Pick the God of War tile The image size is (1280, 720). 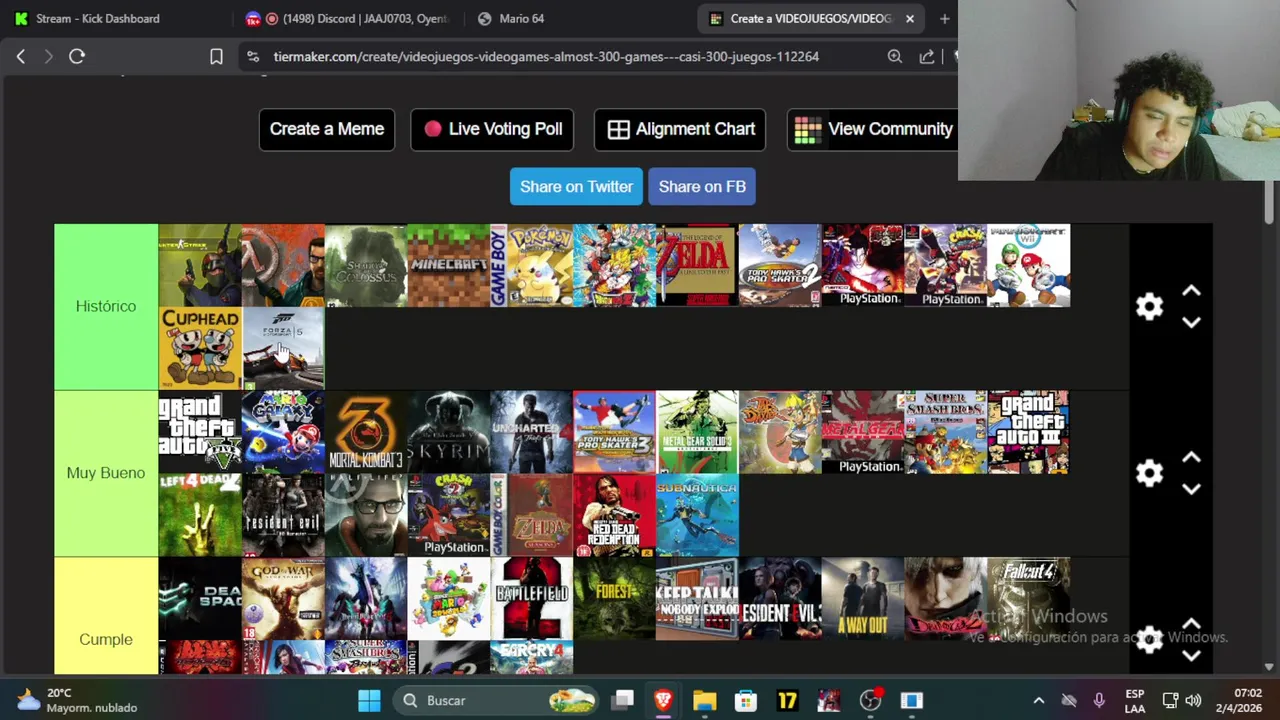coord(283,598)
